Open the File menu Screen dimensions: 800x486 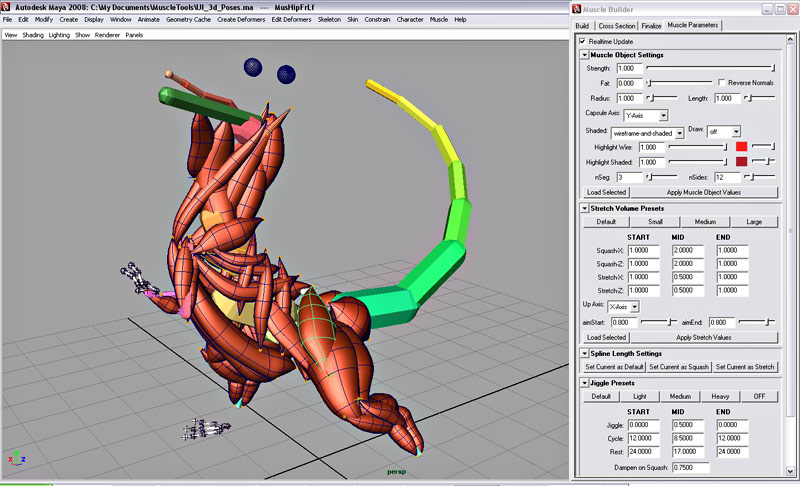coord(7,19)
